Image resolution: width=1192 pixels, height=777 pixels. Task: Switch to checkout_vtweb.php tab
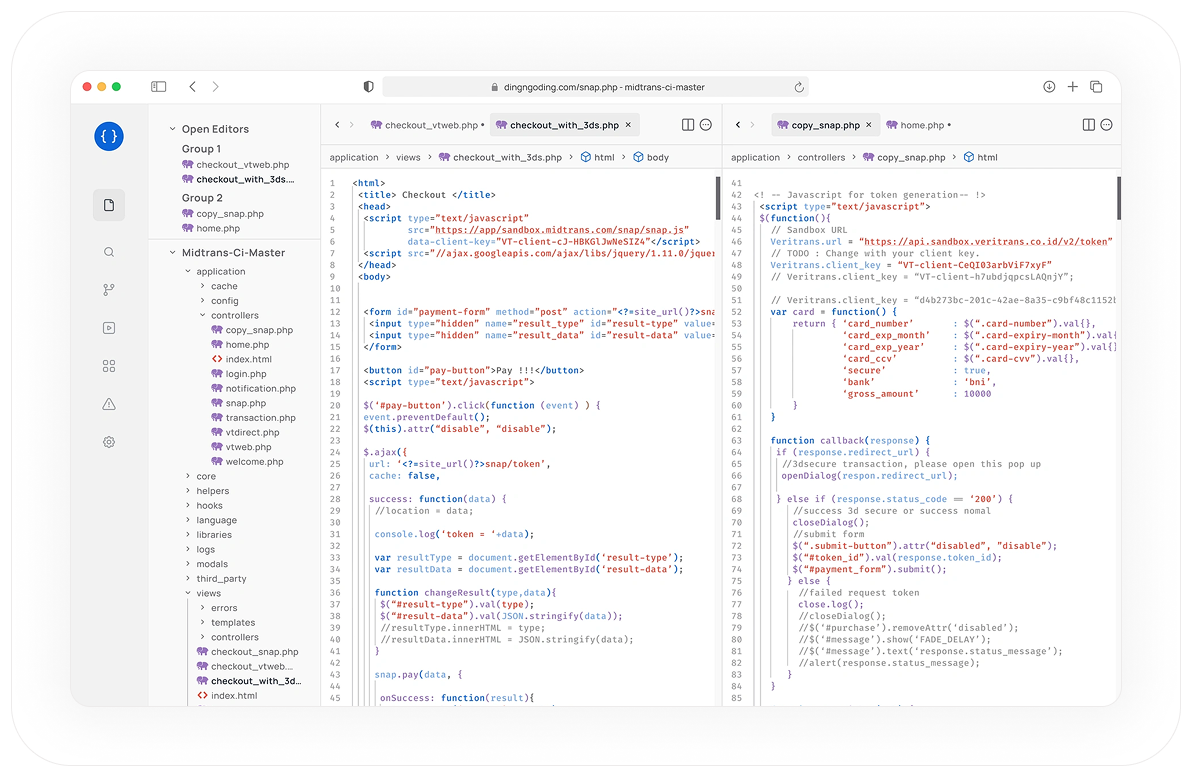[x=427, y=125]
